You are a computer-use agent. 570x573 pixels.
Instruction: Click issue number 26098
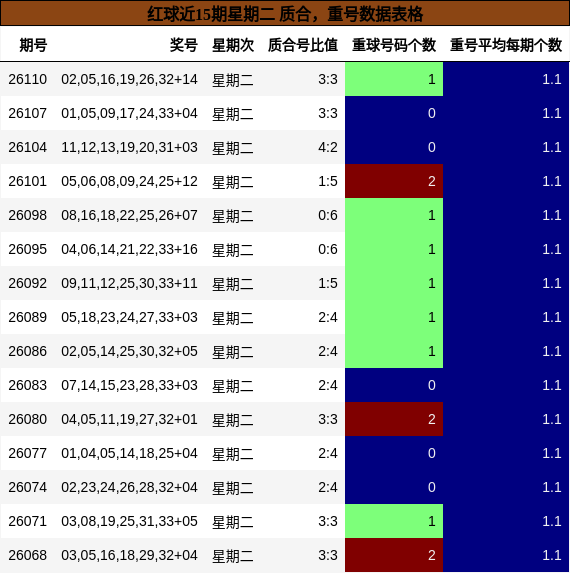pyautogui.click(x=28, y=215)
